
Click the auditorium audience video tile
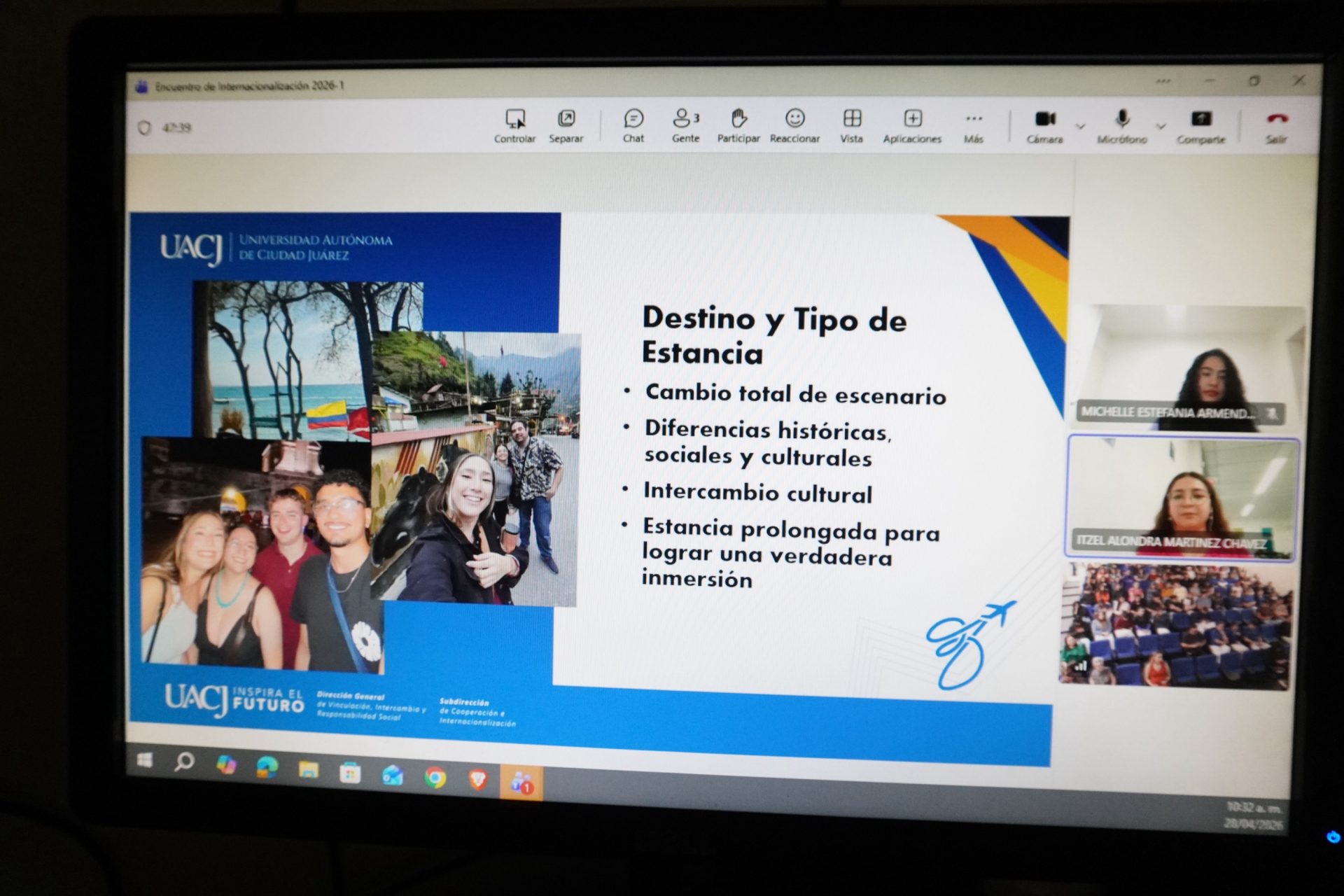[1176, 625]
